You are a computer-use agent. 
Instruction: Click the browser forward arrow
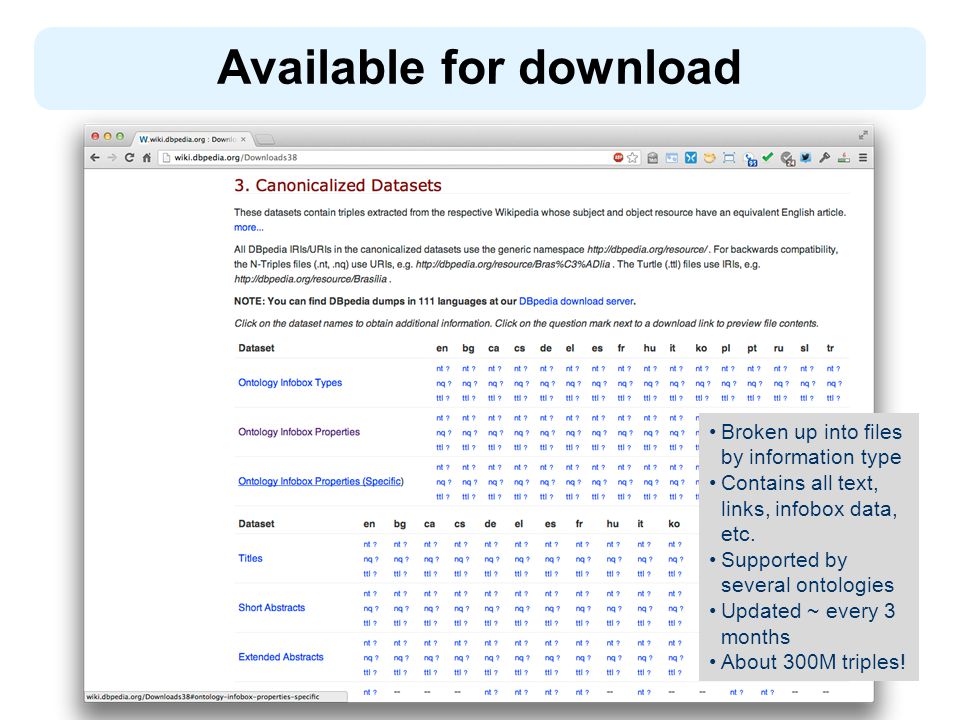tap(112, 157)
